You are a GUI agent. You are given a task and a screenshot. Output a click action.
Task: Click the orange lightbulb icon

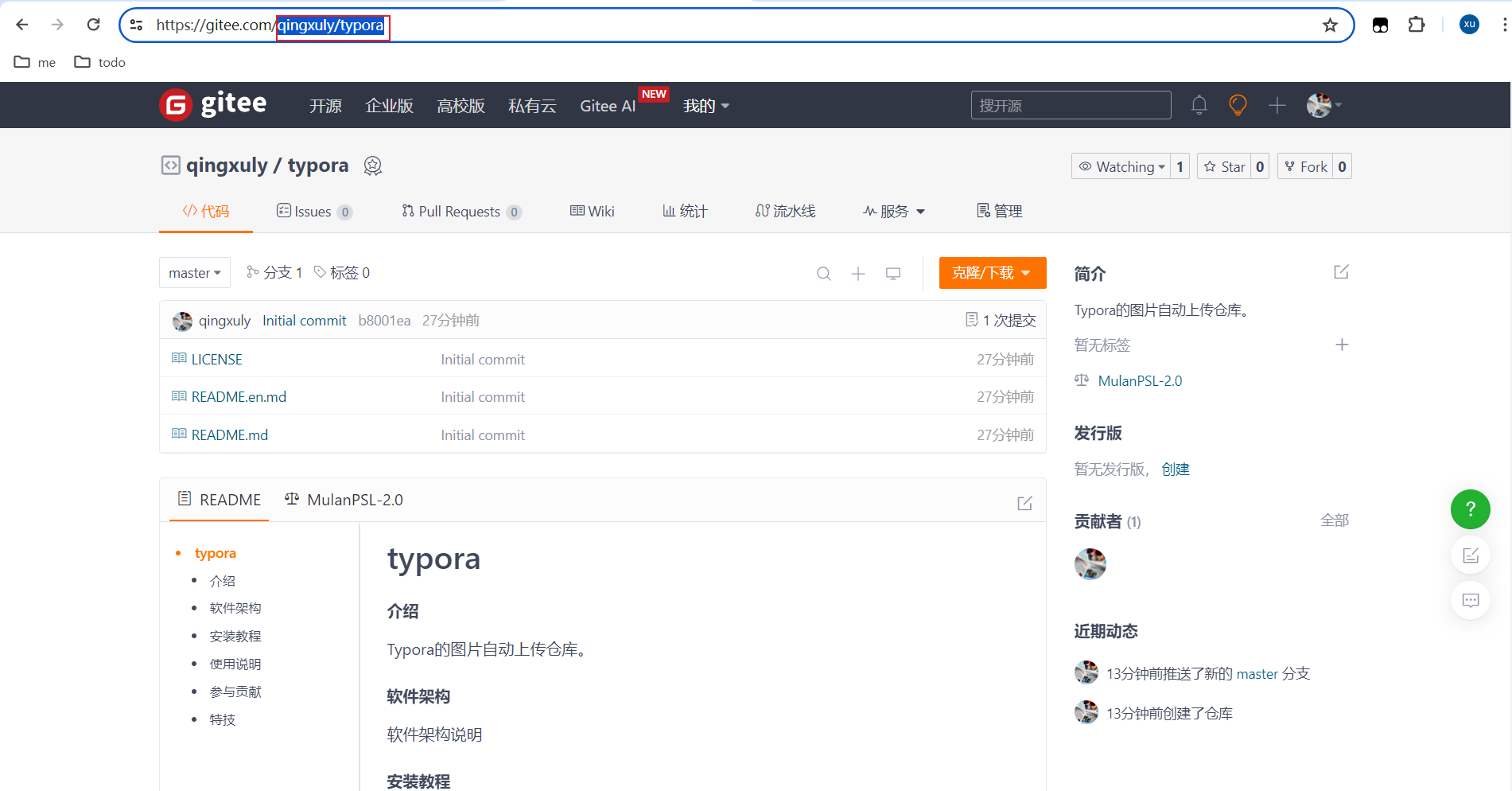click(1238, 105)
